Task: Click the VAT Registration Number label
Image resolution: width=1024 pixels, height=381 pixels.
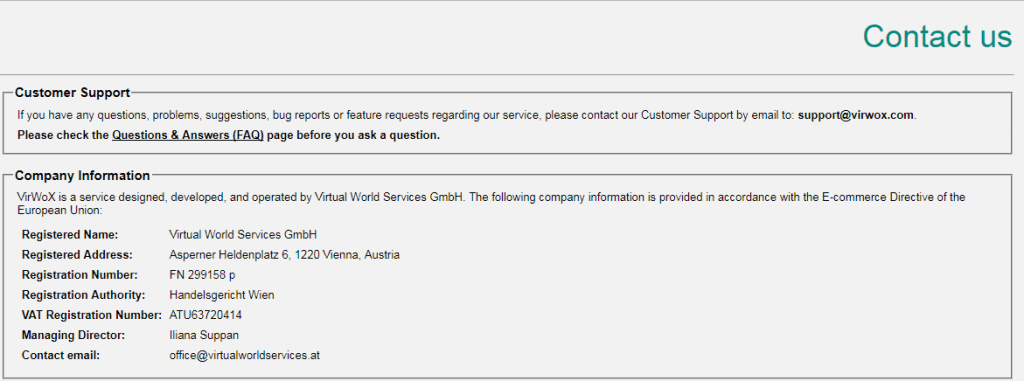Action: pos(91,315)
